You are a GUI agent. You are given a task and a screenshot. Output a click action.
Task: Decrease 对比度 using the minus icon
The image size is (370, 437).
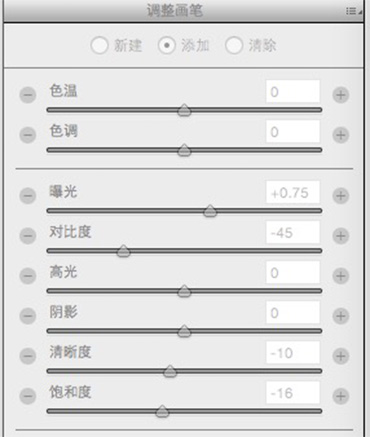click(x=28, y=236)
